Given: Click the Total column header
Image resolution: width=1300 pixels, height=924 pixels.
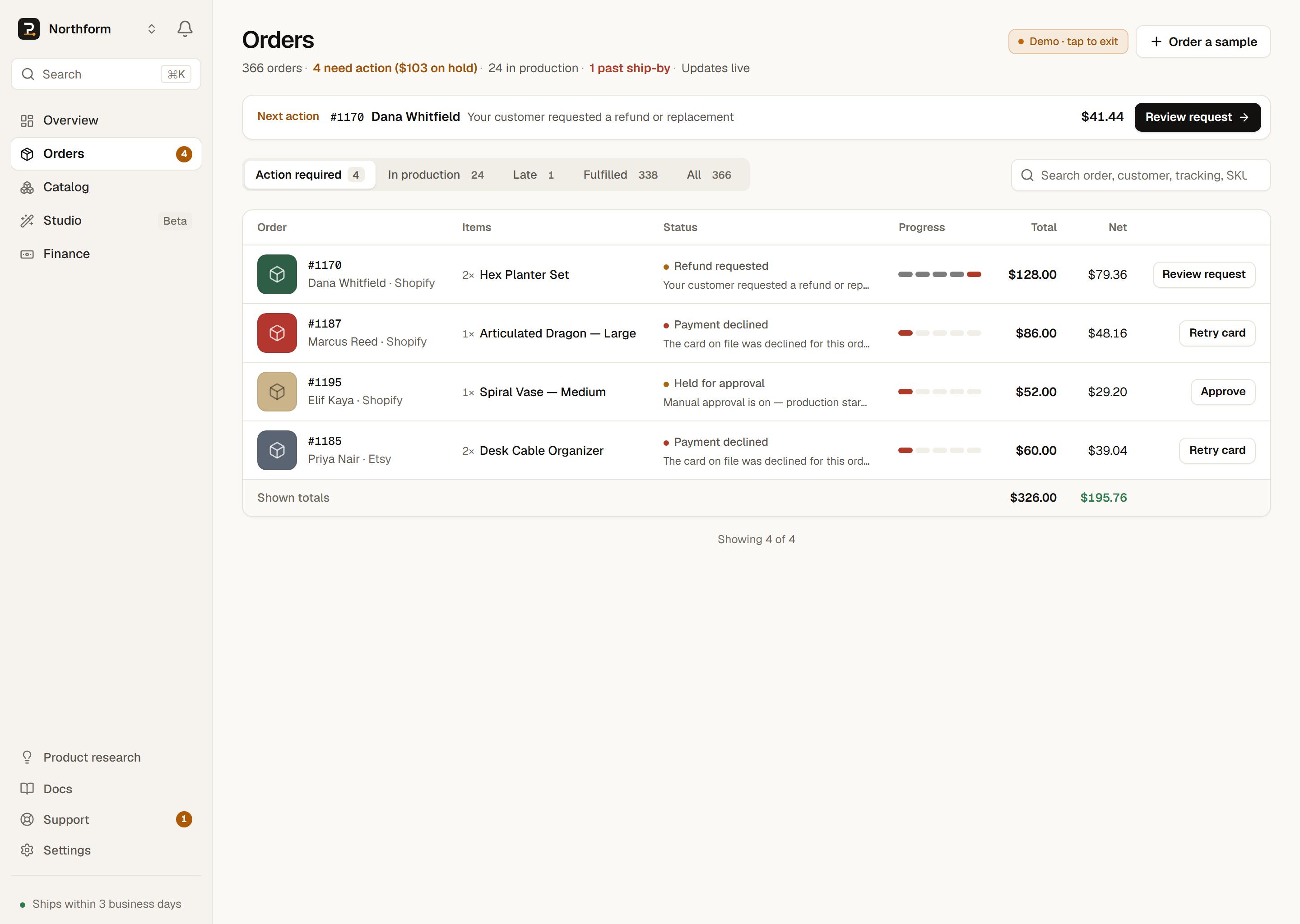Looking at the screenshot, I should (x=1043, y=227).
